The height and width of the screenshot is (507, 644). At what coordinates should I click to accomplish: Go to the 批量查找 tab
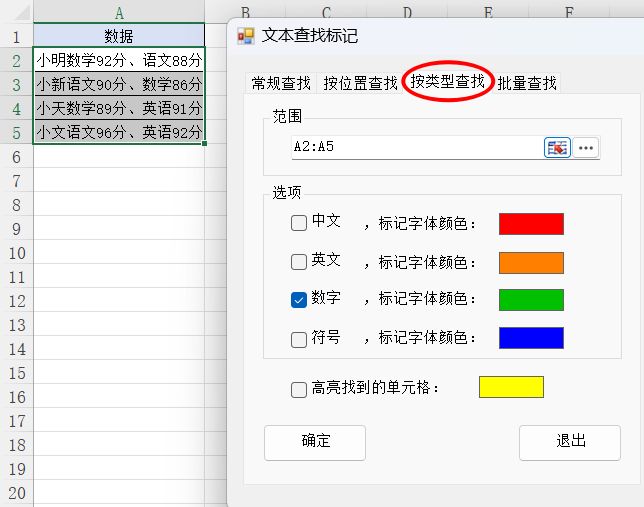point(527,83)
